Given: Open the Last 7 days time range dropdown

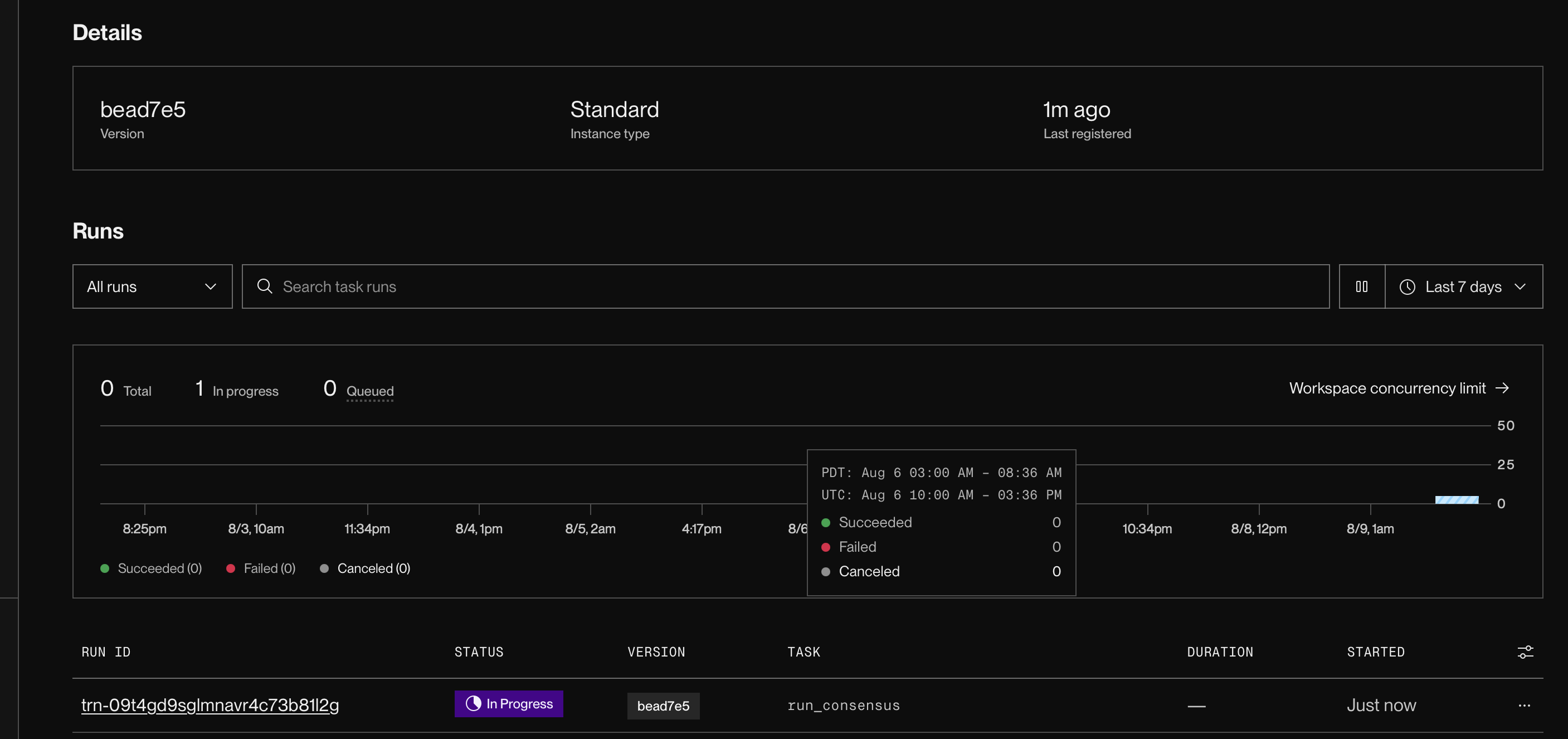Looking at the screenshot, I should click(x=1464, y=286).
